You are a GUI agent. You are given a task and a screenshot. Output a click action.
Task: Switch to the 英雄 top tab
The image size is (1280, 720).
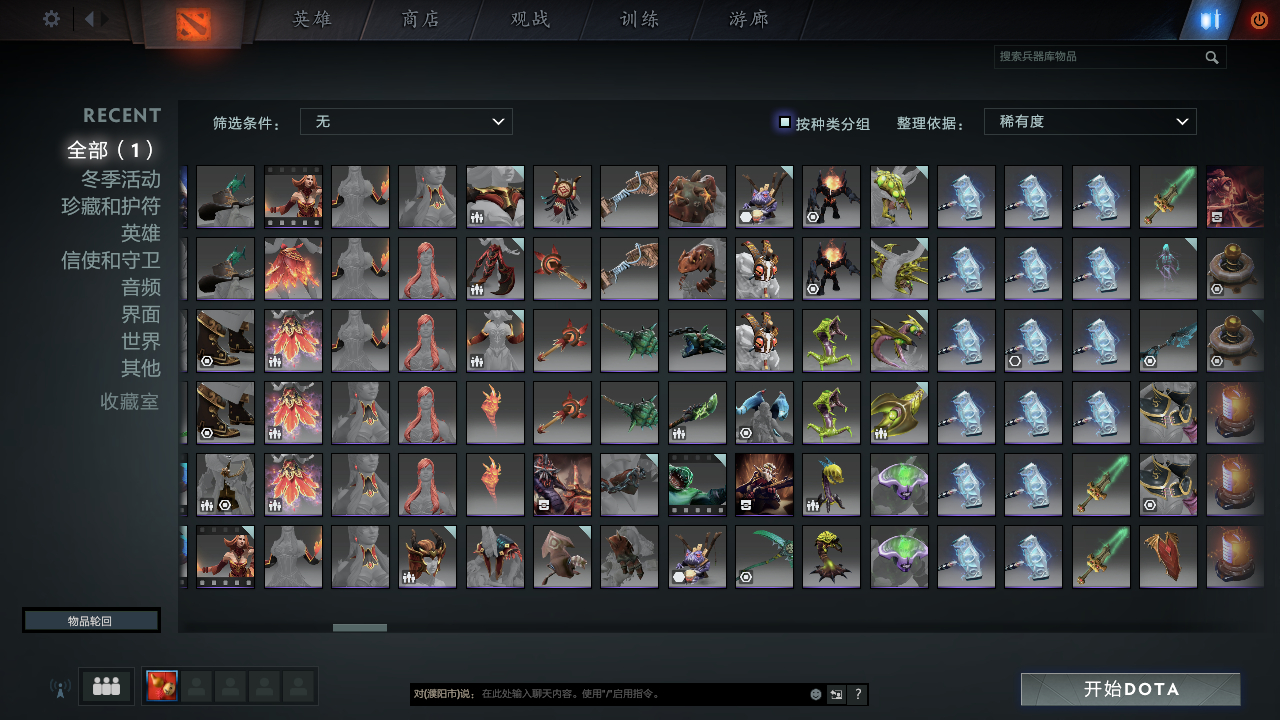coord(312,20)
